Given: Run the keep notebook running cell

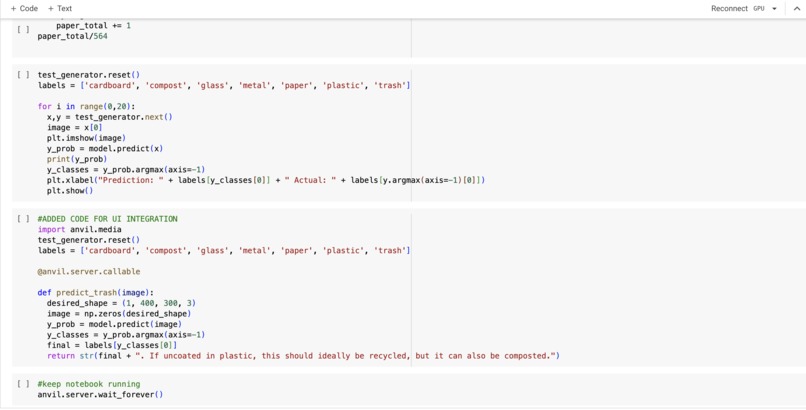Looking at the screenshot, I should [23, 384].
